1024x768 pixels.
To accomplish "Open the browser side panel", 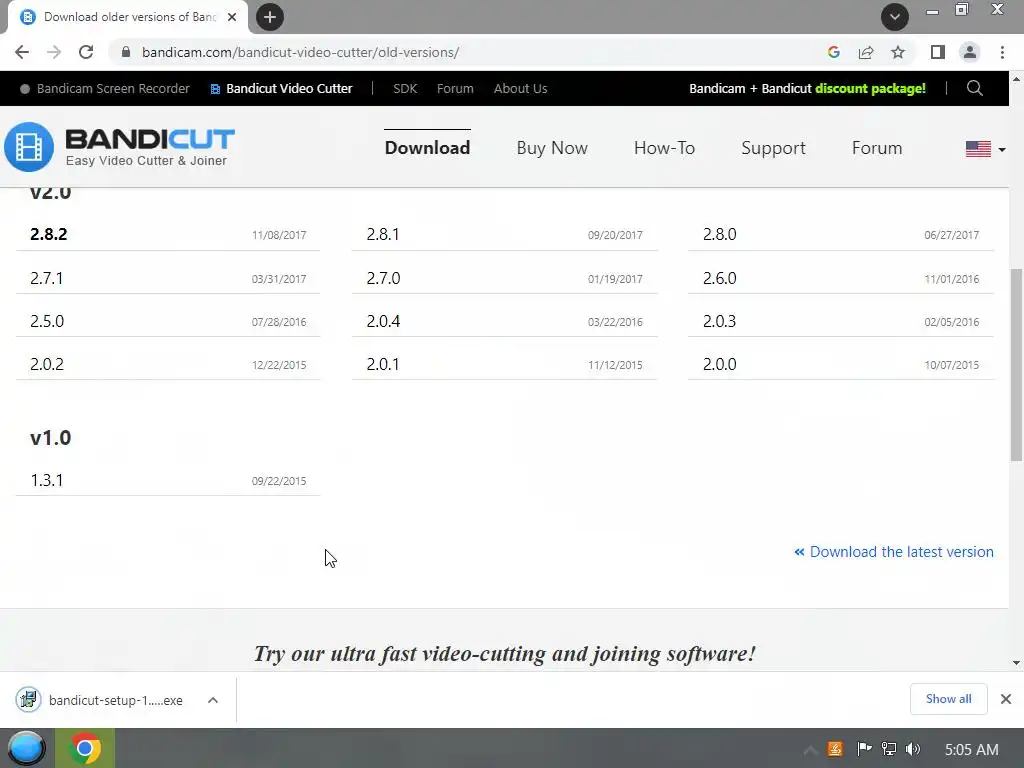I will point(938,52).
